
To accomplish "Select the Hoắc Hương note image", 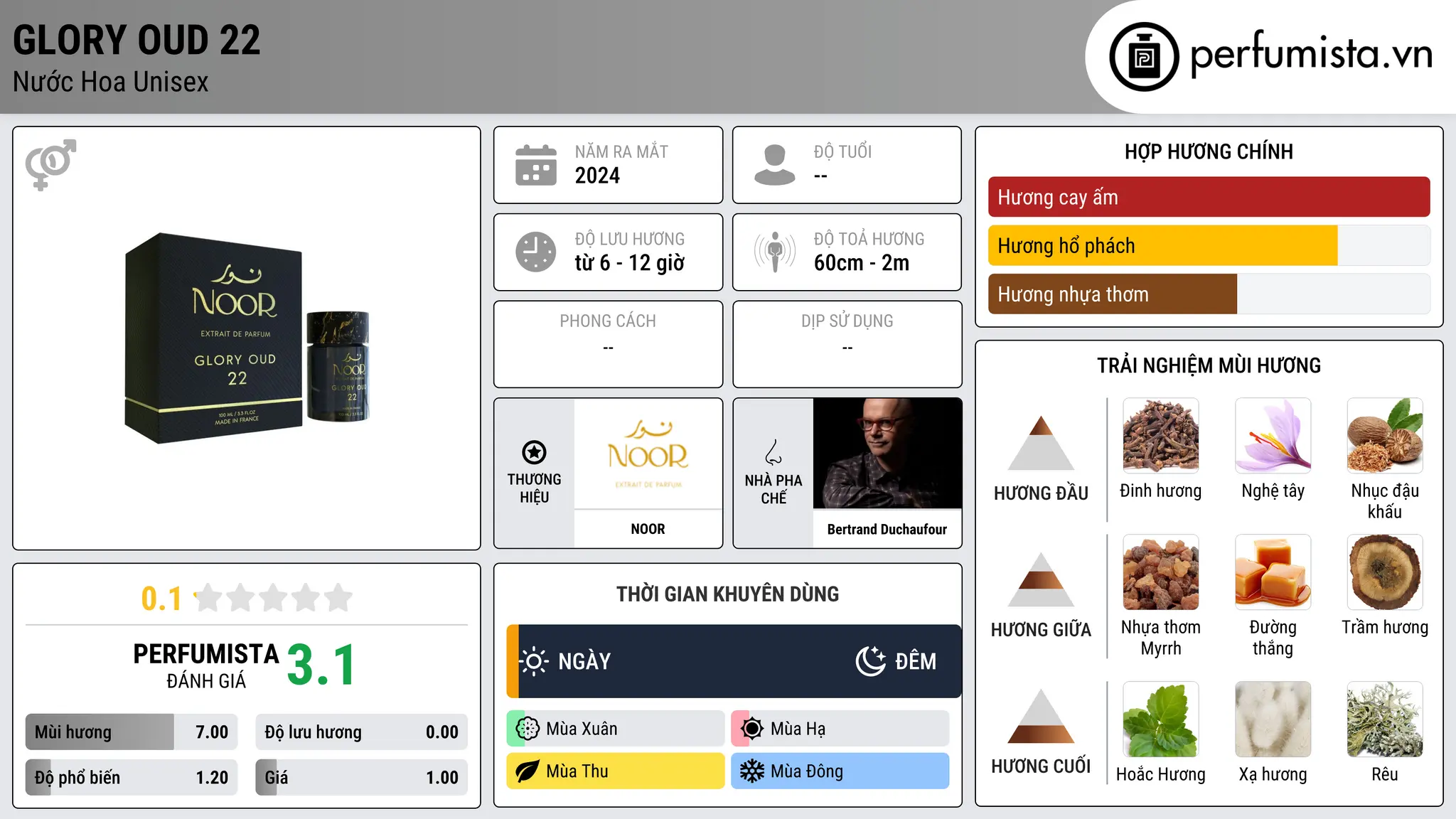I will pyautogui.click(x=1161, y=719).
